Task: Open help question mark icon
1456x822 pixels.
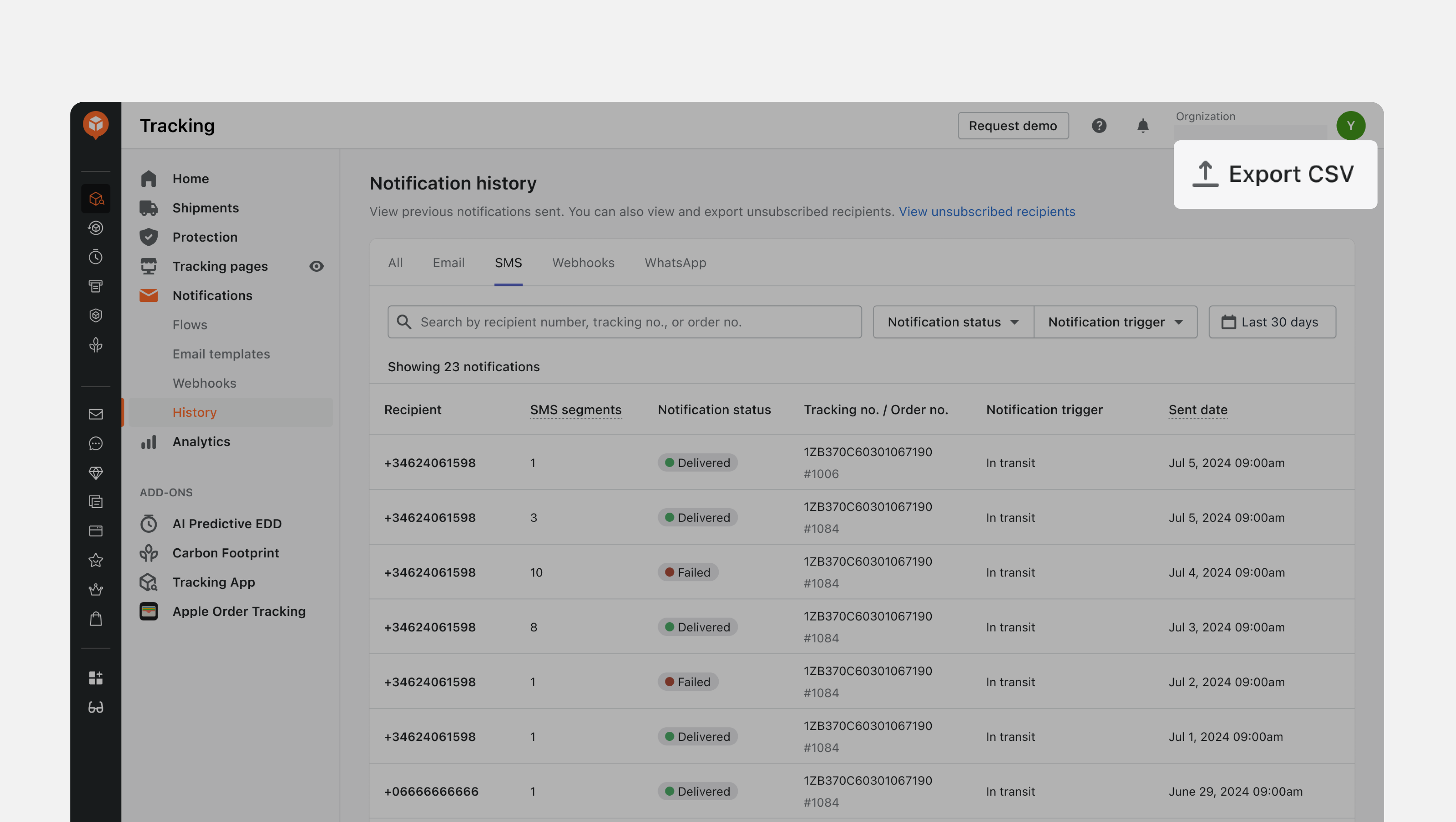Action: click(1099, 126)
